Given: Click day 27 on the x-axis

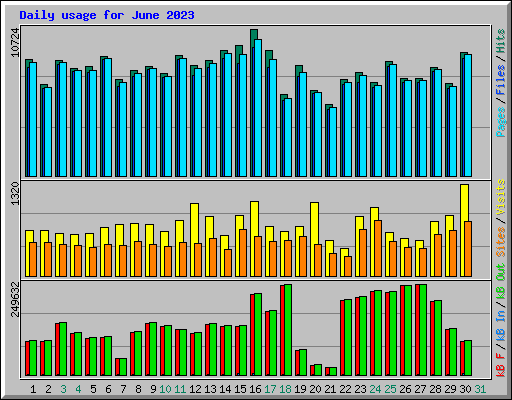Looking at the screenshot, I should [420, 389].
